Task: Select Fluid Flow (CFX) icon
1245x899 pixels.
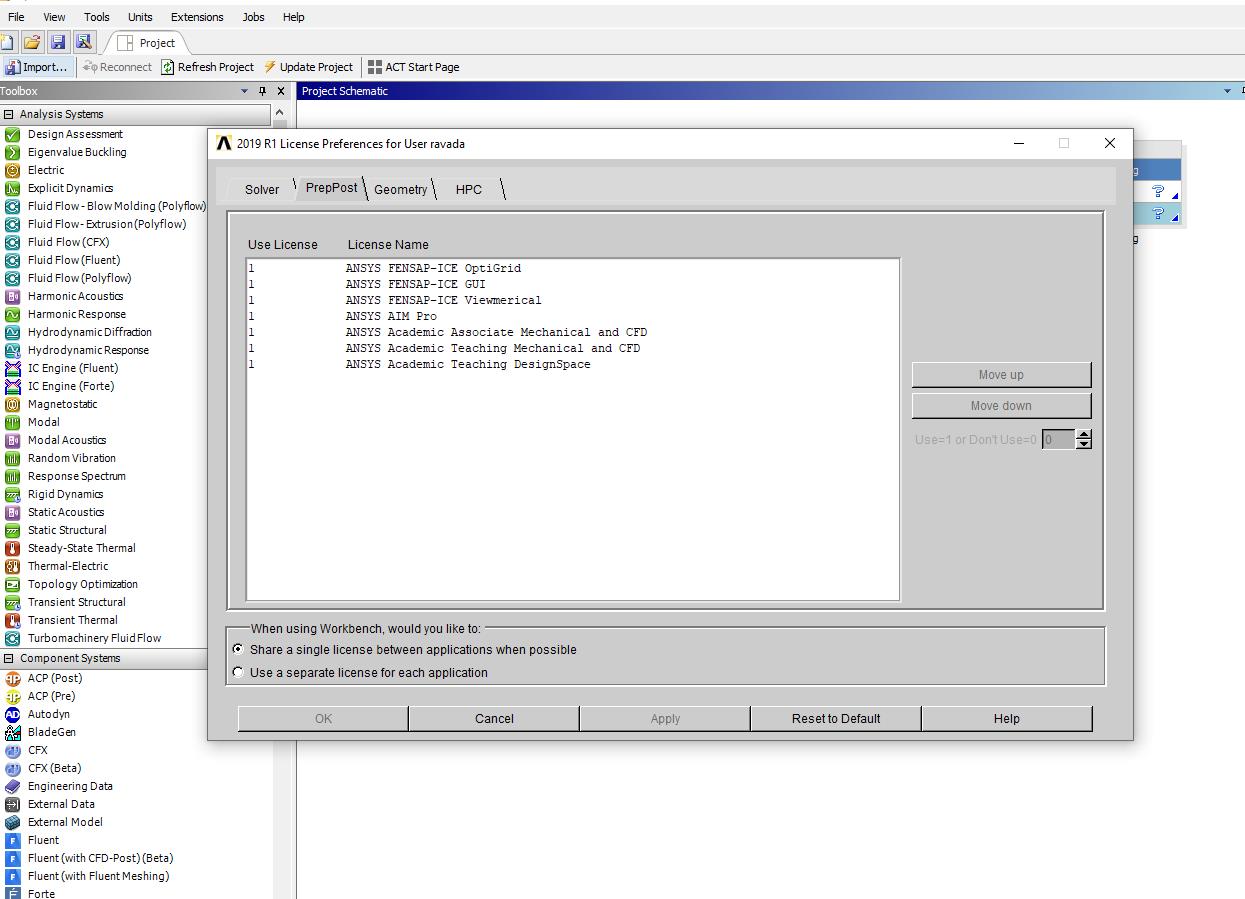Action: tap(12, 242)
